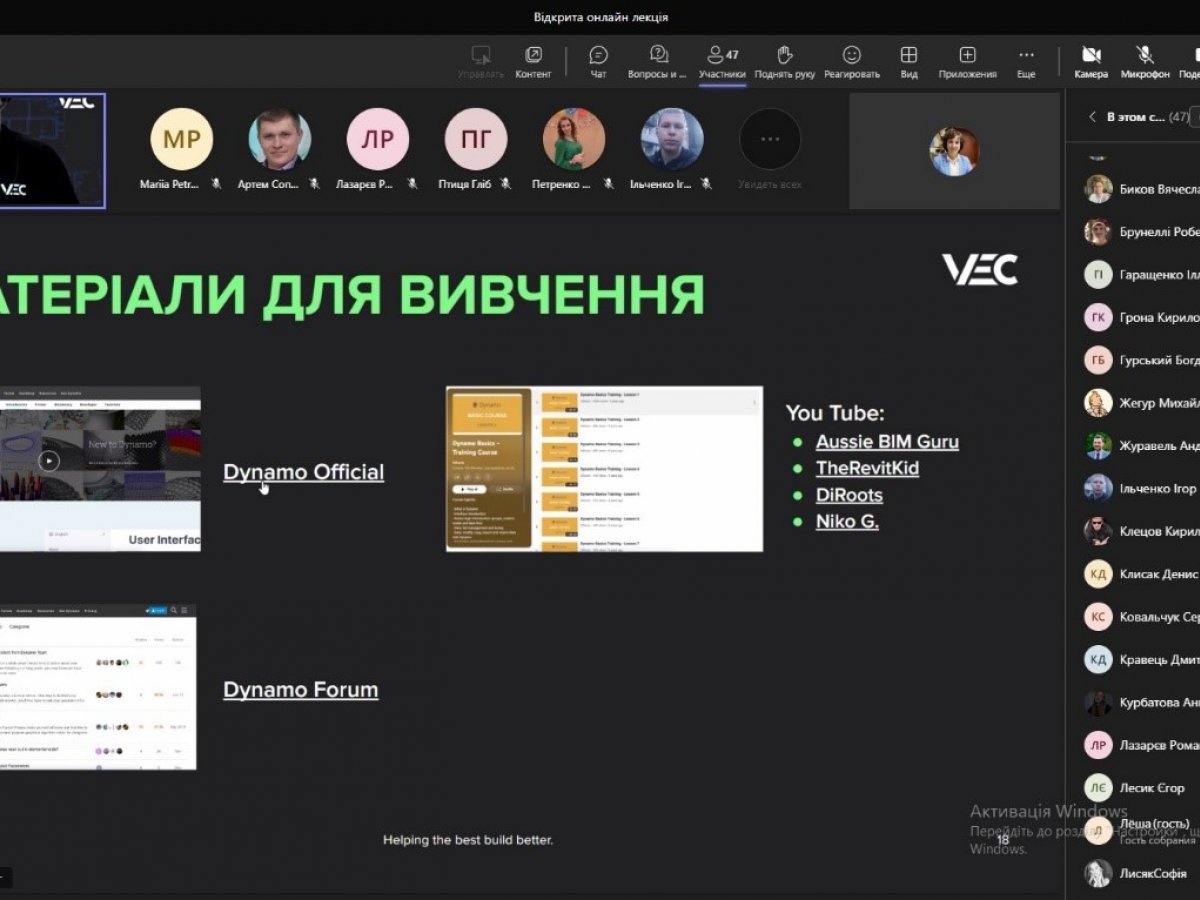This screenshot has width=1200, height=900.
Task: Open the Еще more actions menu
Action: click(x=1026, y=61)
